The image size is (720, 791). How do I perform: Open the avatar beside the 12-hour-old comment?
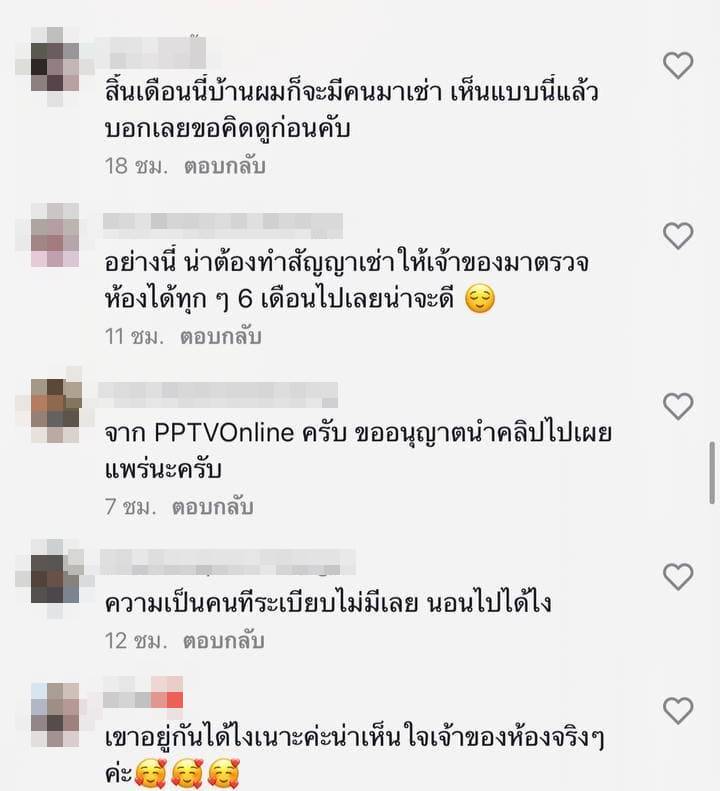click(x=54, y=579)
